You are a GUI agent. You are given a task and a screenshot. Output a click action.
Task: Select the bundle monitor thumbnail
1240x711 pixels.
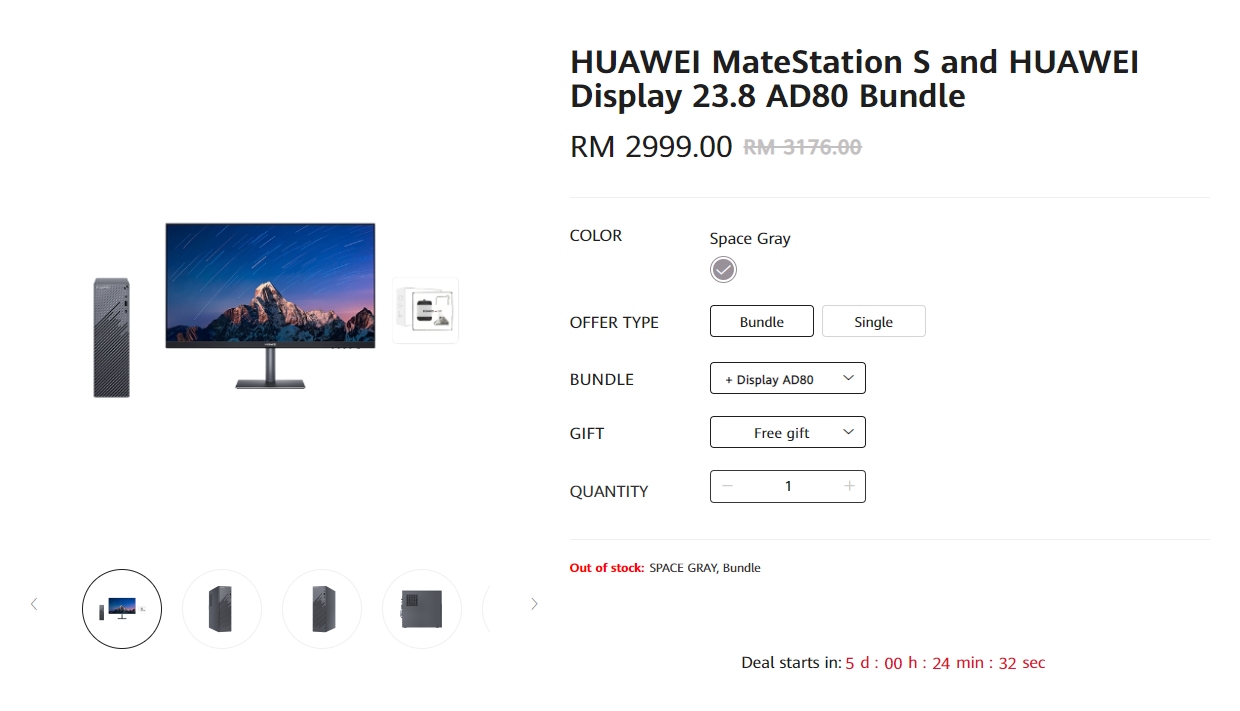pos(122,609)
